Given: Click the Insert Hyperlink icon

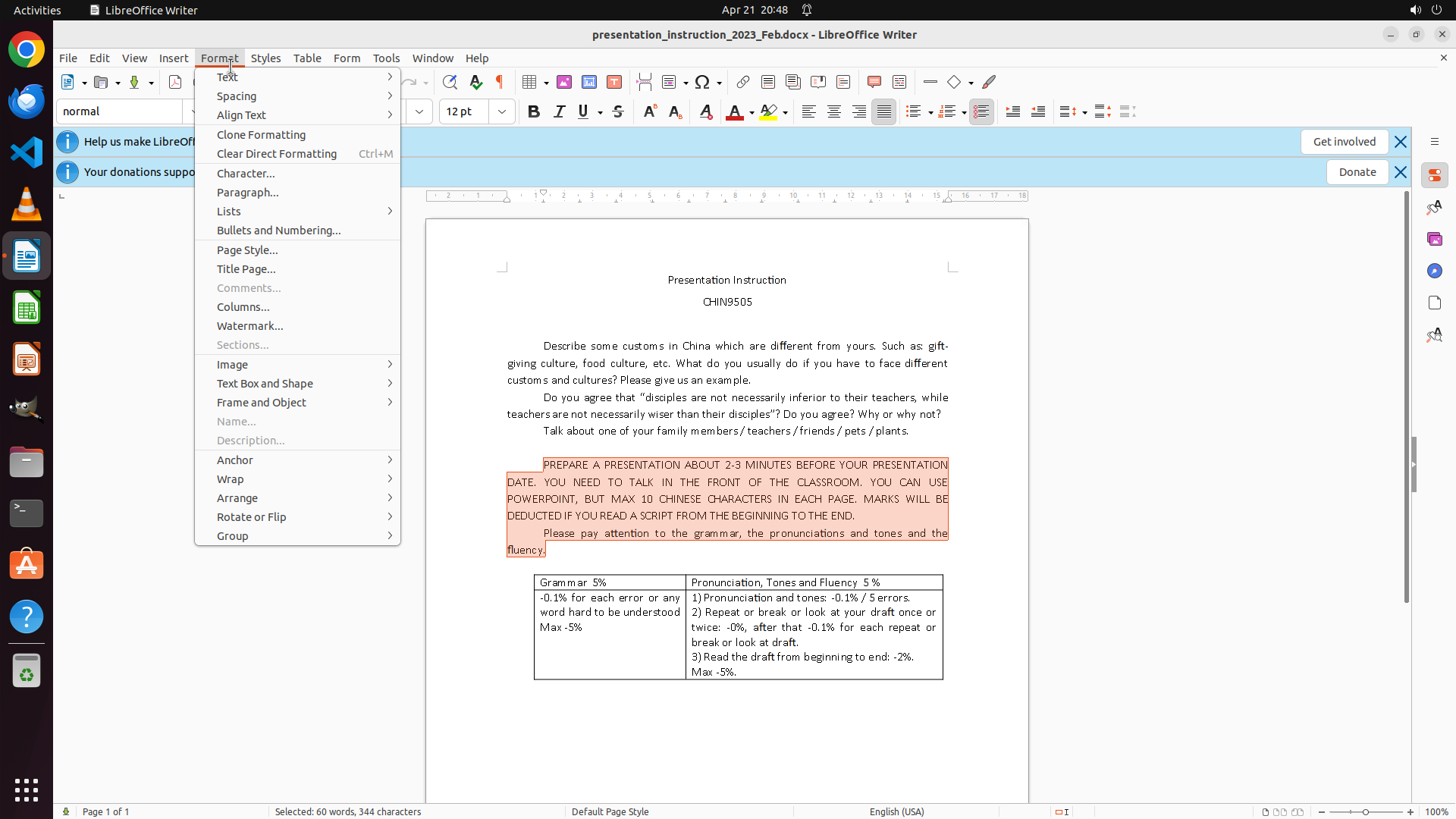Looking at the screenshot, I should tap(743, 82).
